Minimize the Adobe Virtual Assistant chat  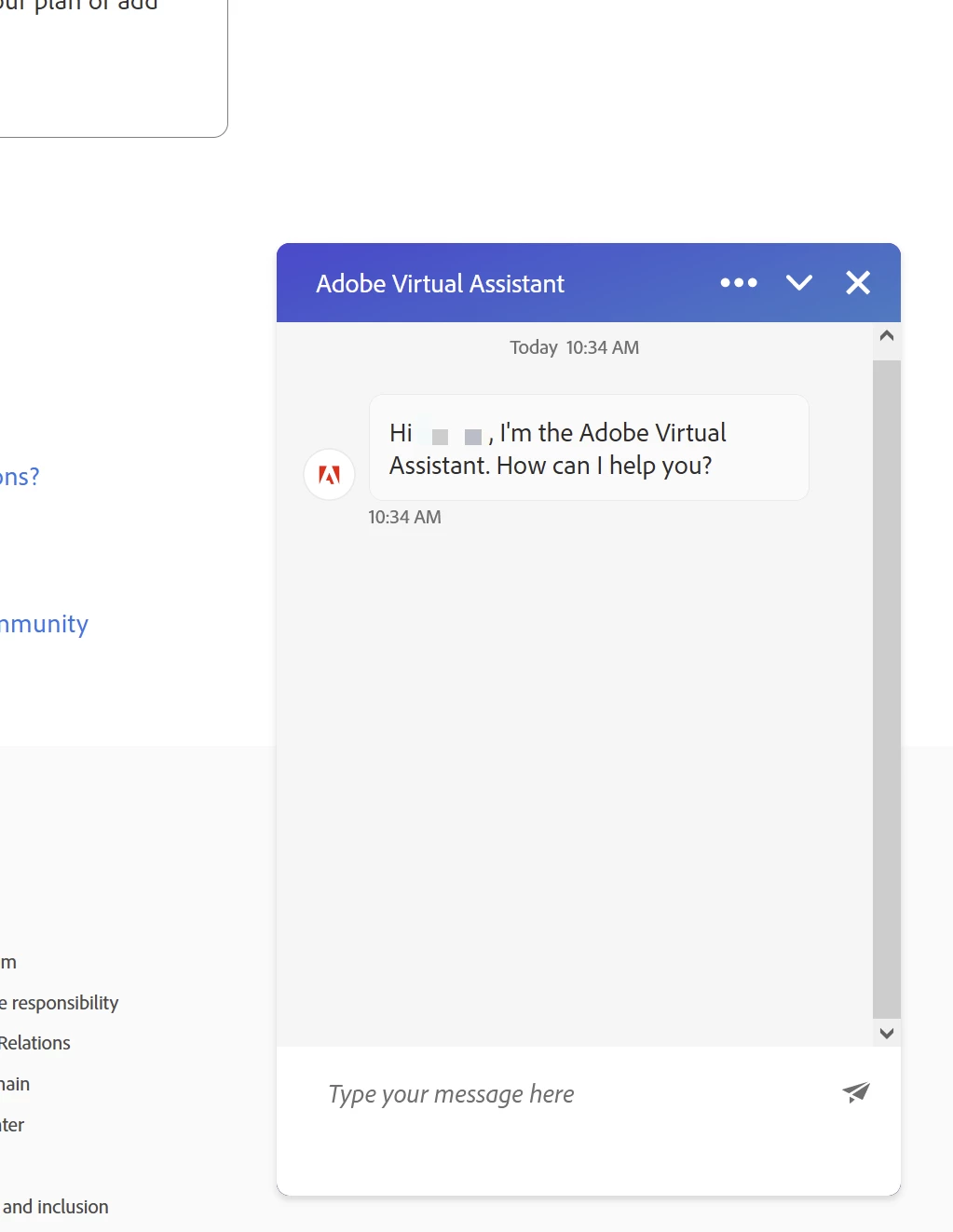click(x=799, y=283)
